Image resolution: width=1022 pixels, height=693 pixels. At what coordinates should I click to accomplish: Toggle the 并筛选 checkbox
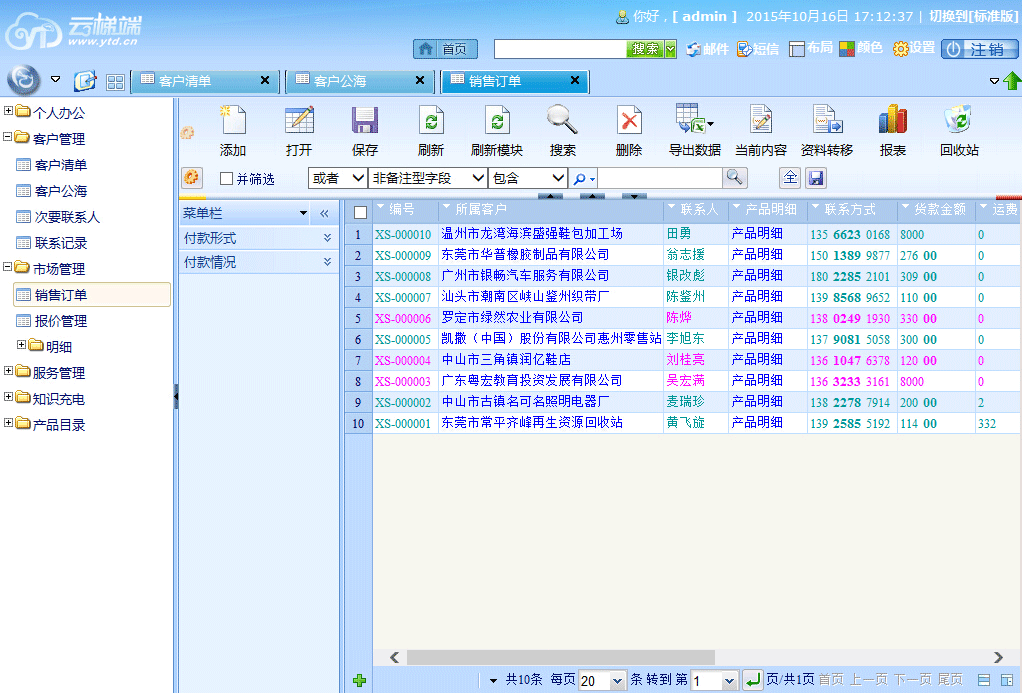[x=226, y=179]
